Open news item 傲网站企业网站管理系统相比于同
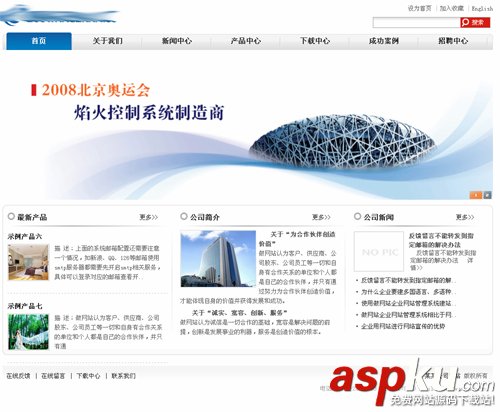The image size is (500, 412). (408, 315)
